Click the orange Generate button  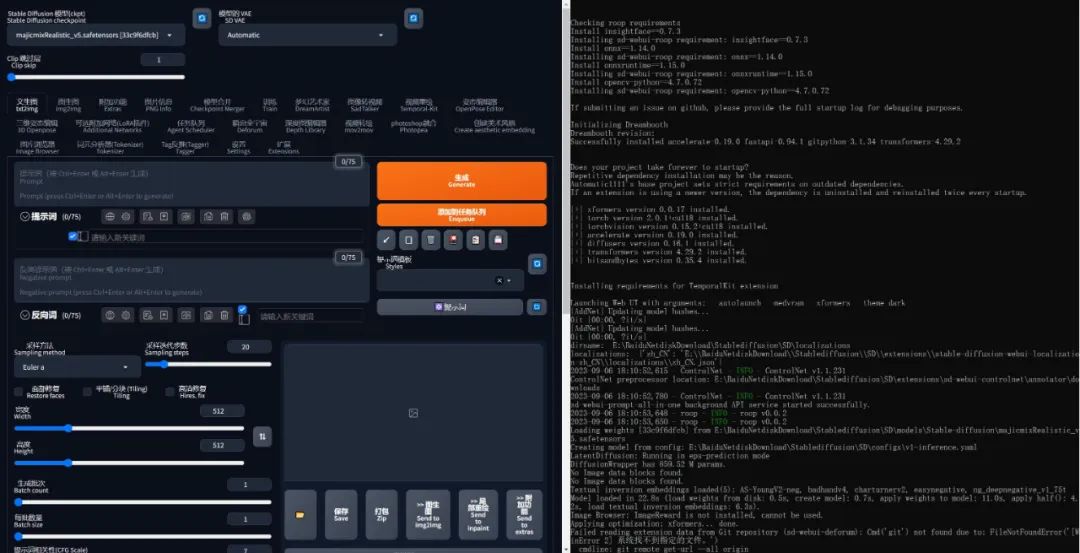(461, 181)
